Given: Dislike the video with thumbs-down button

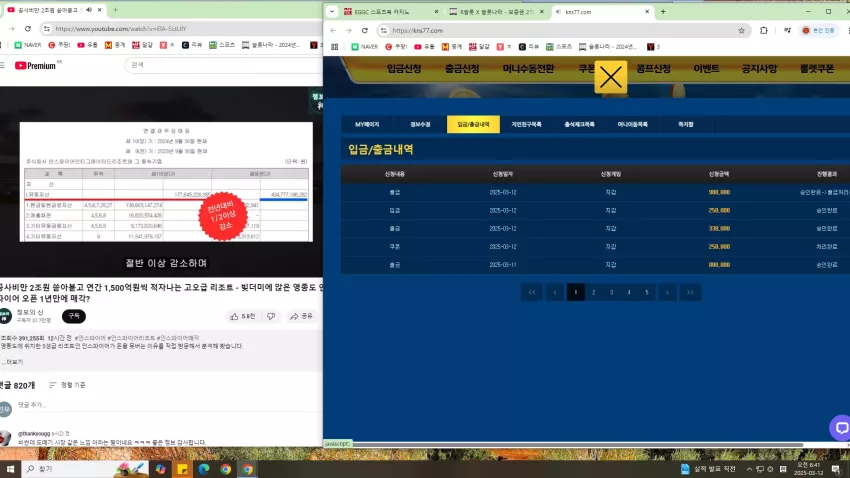Looking at the screenshot, I should tap(271, 316).
